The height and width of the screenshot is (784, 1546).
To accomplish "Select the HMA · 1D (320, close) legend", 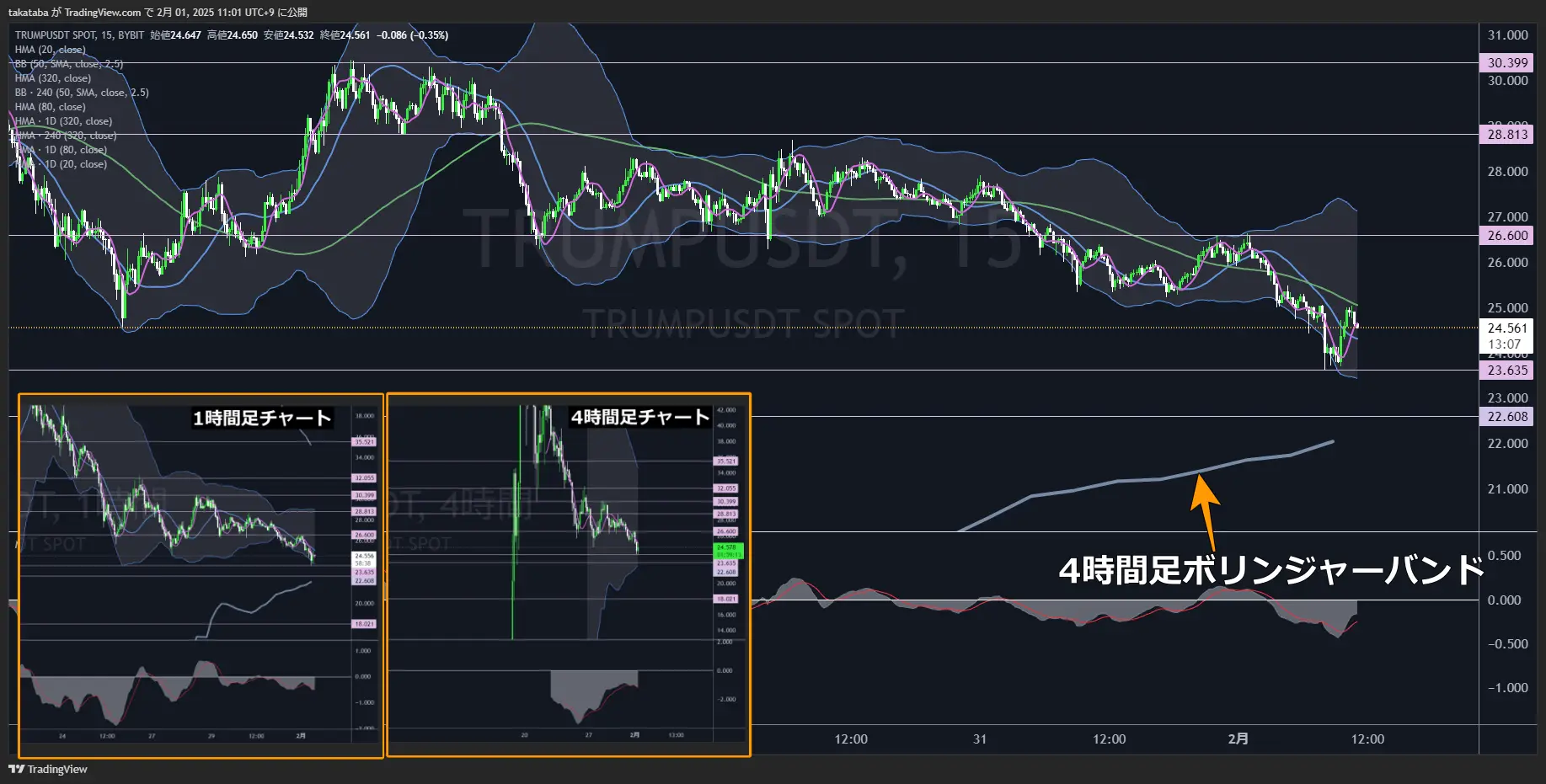I will [x=63, y=121].
